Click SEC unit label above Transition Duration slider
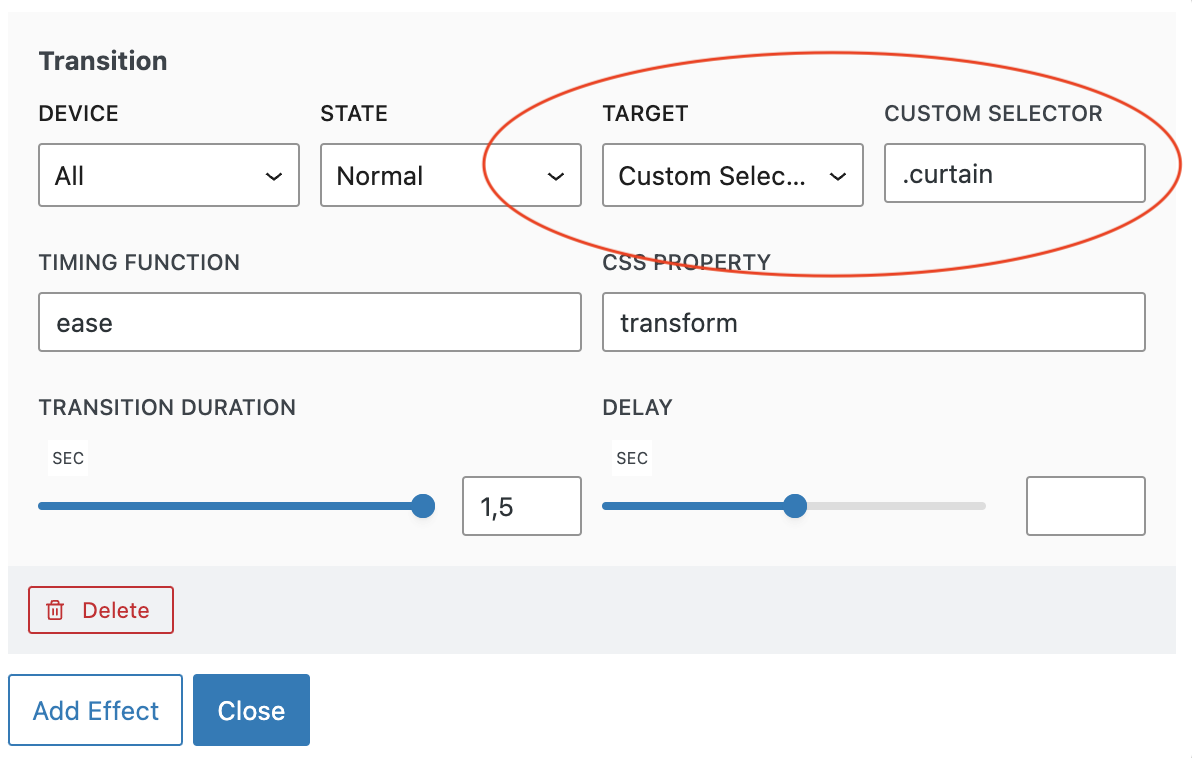1192x758 pixels. coord(68,459)
